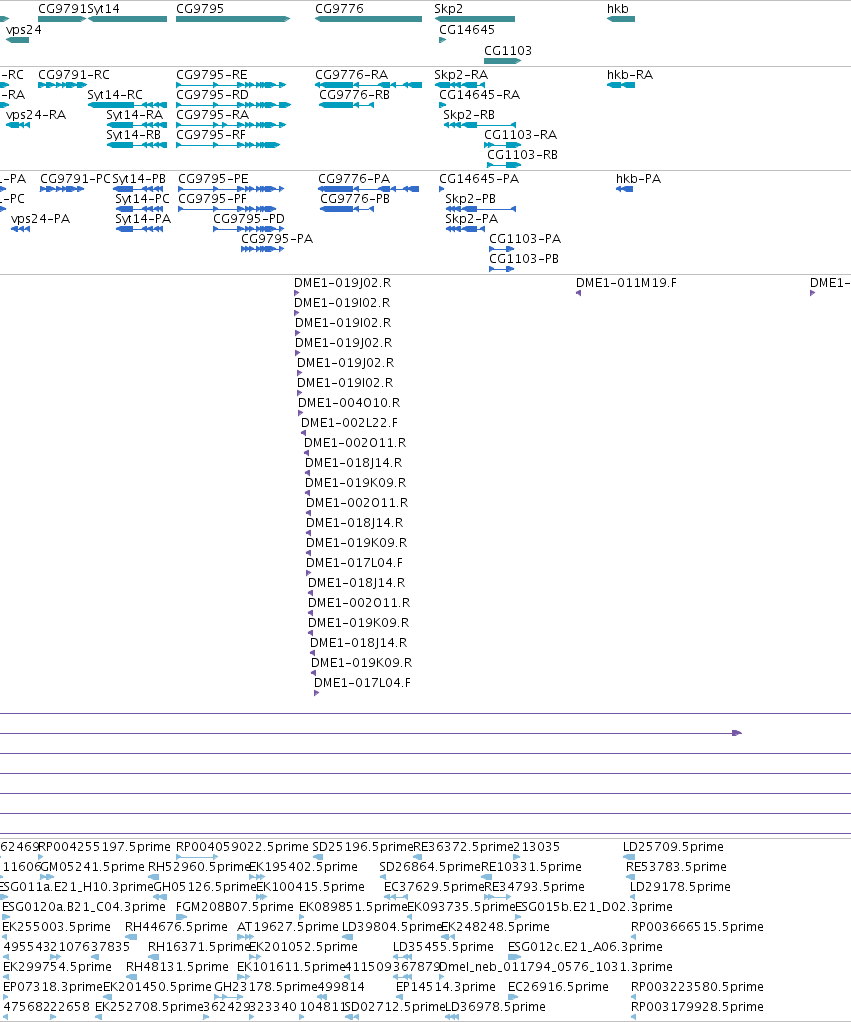This screenshot has height=1022, width=851.
Task: Open protein CG9776-PA
Action: (368, 189)
